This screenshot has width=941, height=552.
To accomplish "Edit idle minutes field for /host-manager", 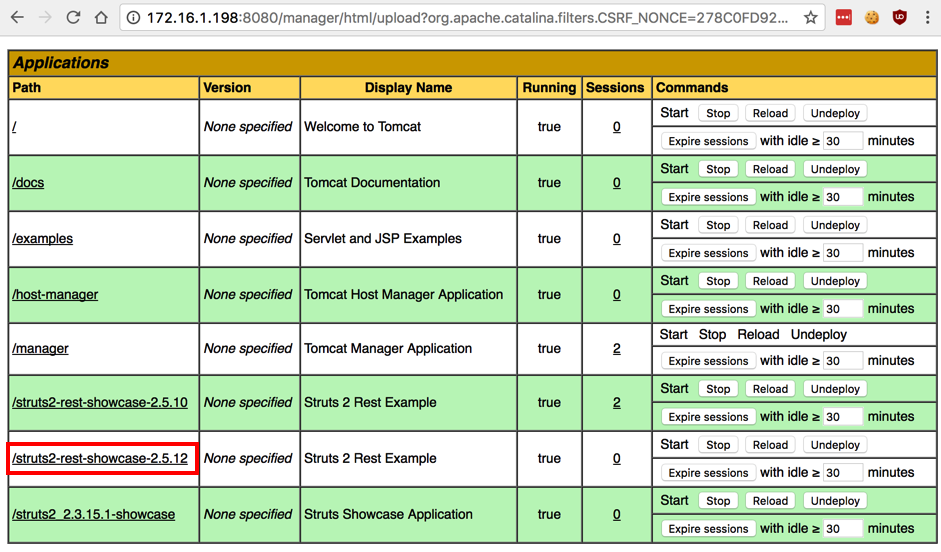I will pos(843,309).
